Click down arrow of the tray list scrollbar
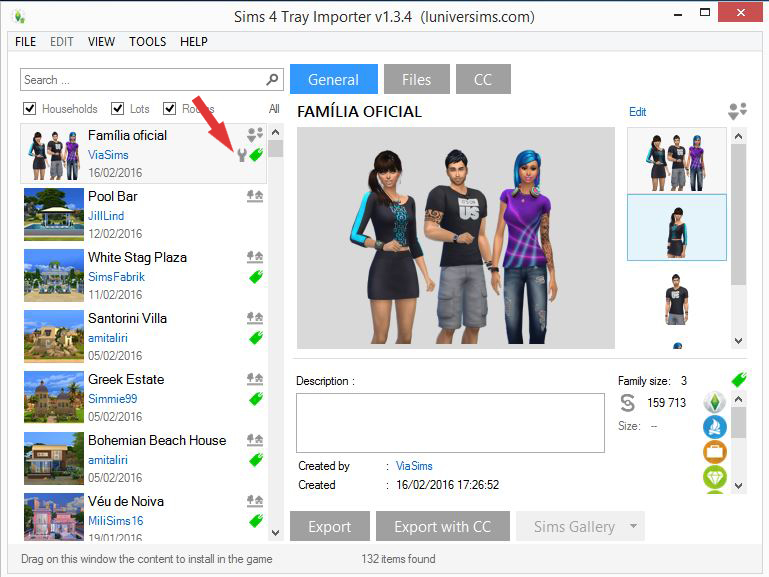769x577 pixels. point(276,533)
